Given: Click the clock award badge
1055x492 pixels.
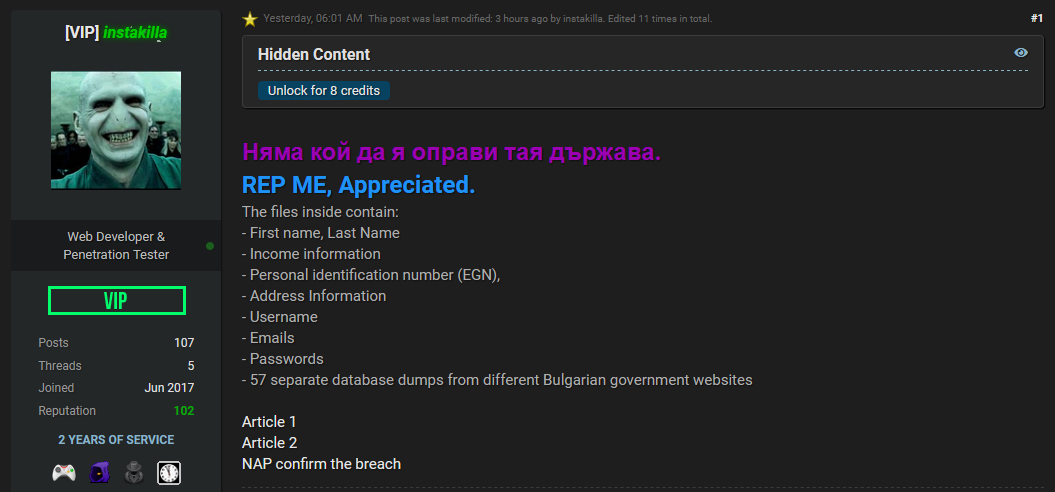Looking at the screenshot, I should tap(169, 473).
